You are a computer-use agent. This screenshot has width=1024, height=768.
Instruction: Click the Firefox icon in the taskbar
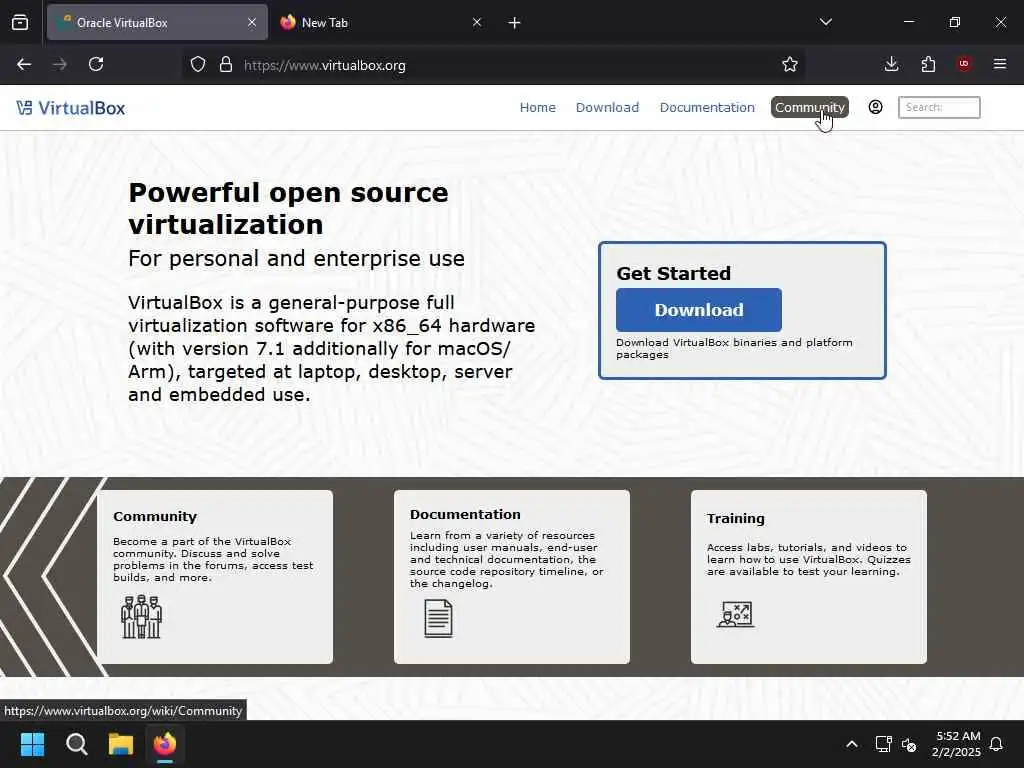pyautogui.click(x=165, y=744)
